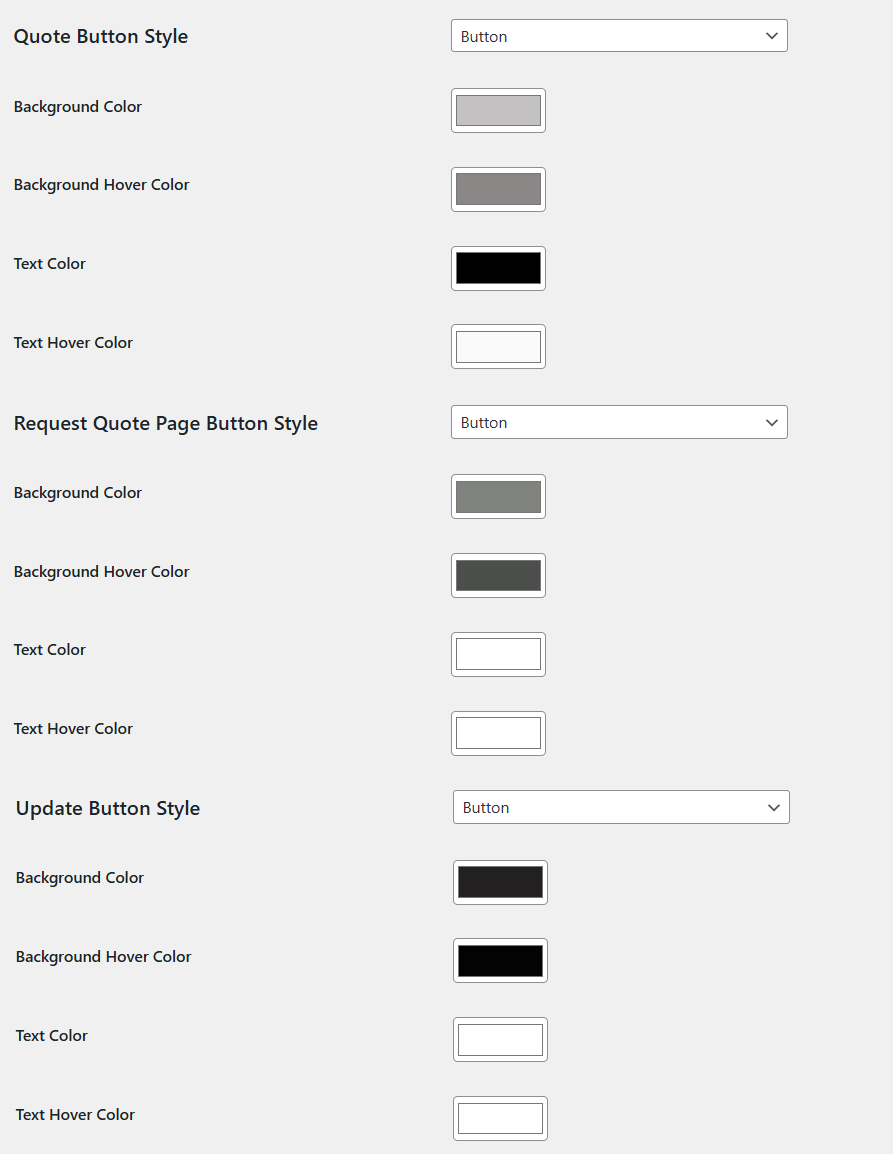Click the Update Button Text Color swatch
Viewport: 893px width, 1154px height.
[500, 1039]
